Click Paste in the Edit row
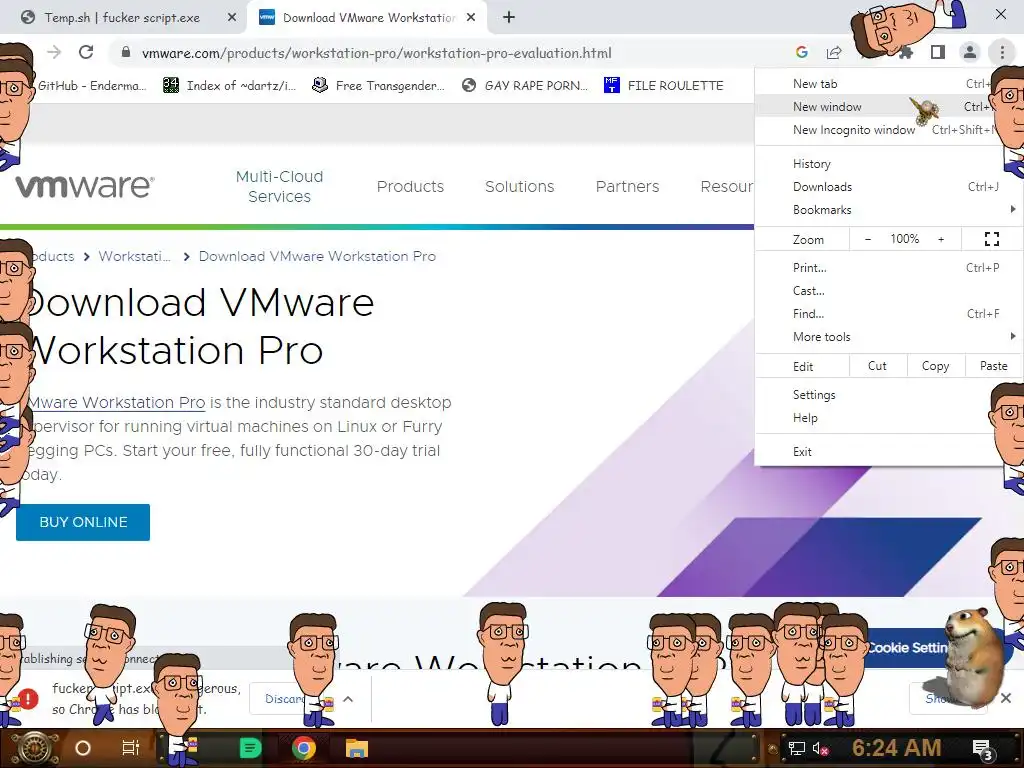 click(x=993, y=366)
